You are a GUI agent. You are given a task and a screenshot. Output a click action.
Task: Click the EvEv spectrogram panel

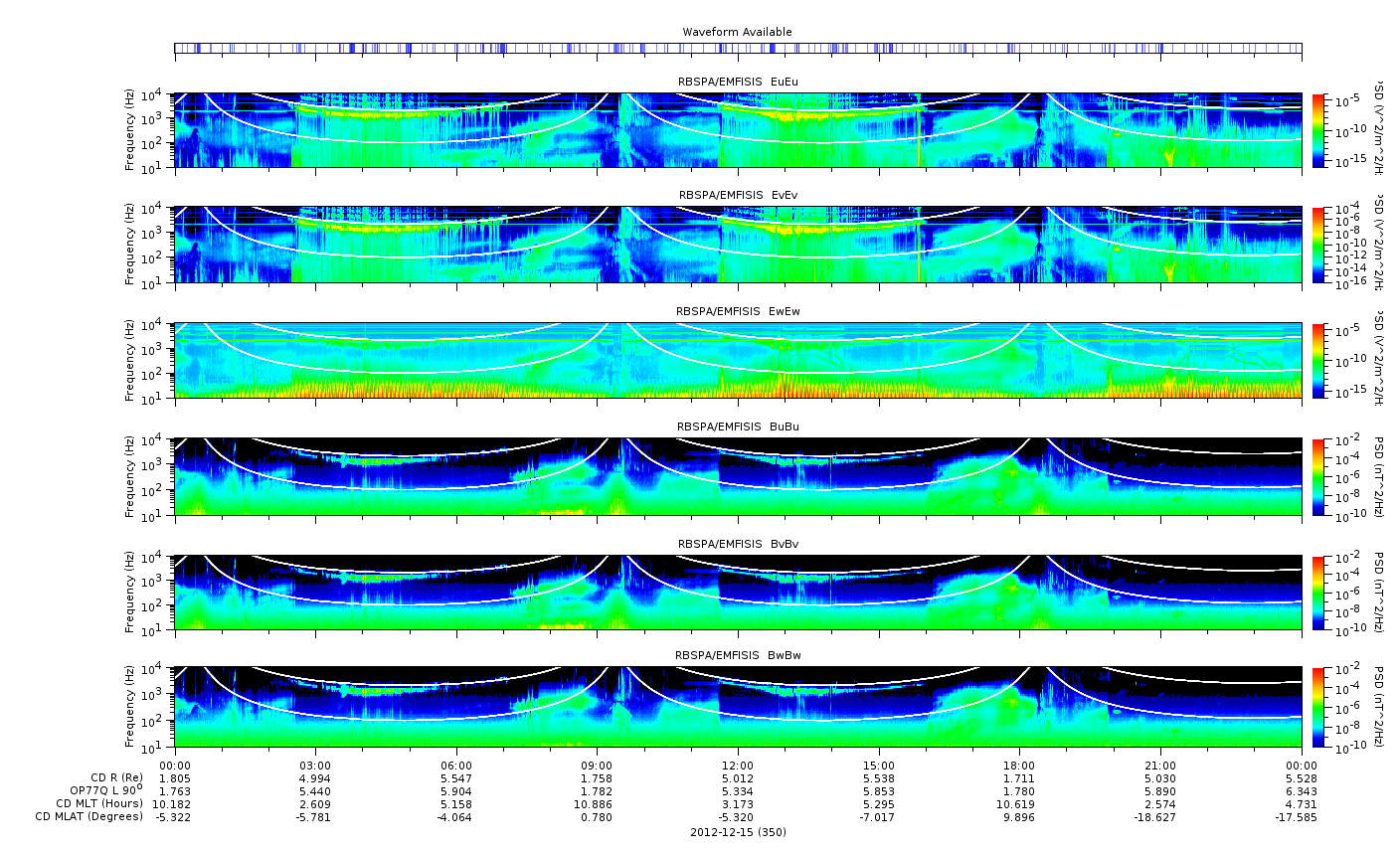[x=738, y=245]
